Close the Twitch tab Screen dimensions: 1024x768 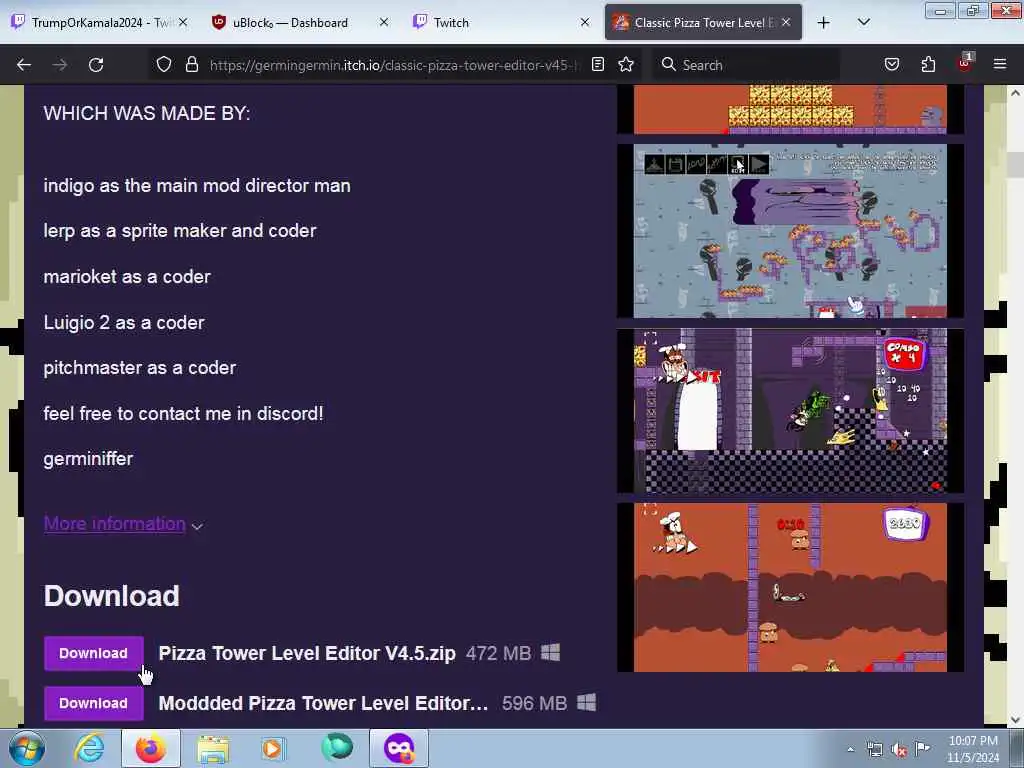click(x=585, y=22)
